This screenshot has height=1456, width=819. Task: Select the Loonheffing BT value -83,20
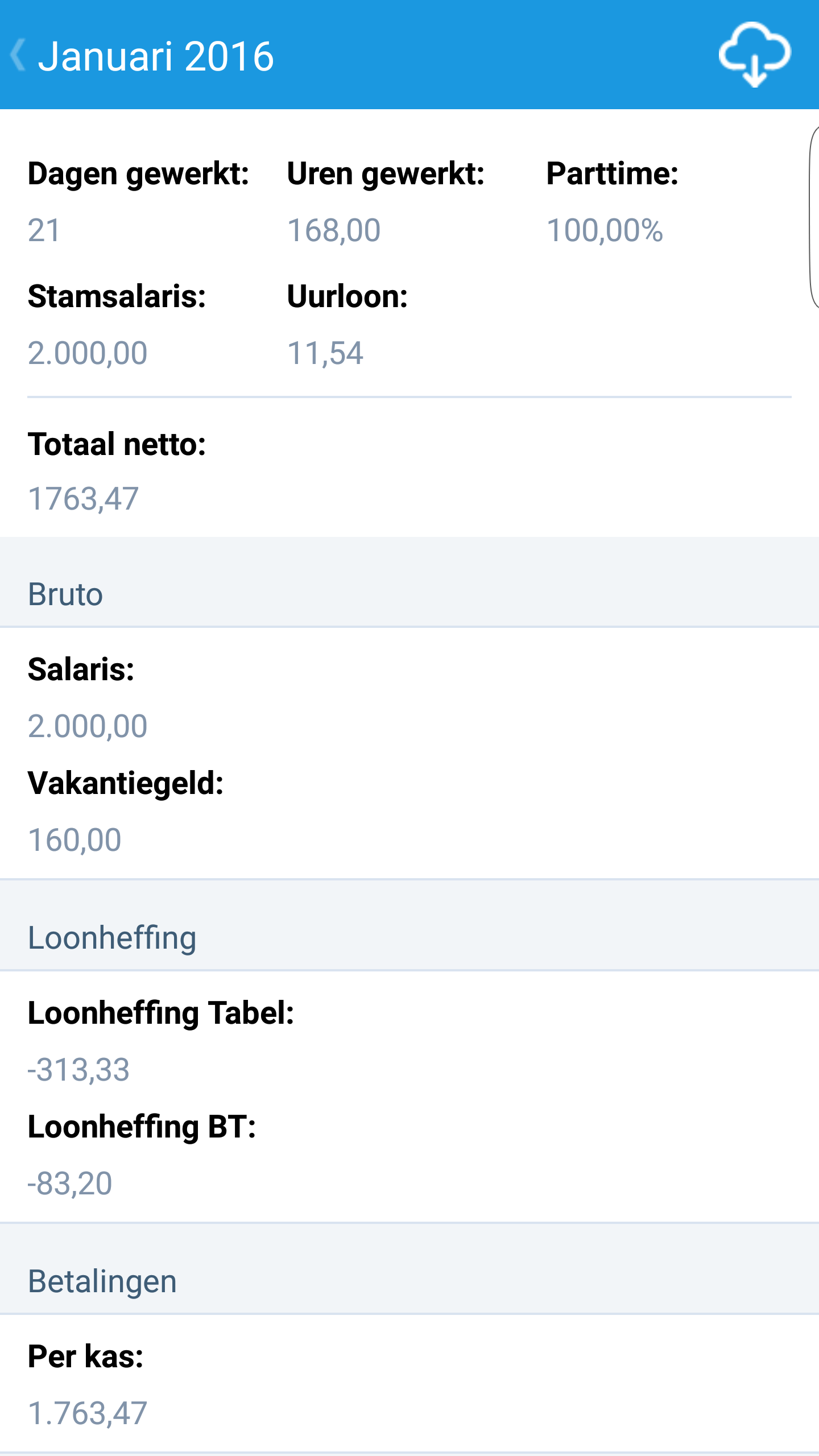click(70, 1184)
